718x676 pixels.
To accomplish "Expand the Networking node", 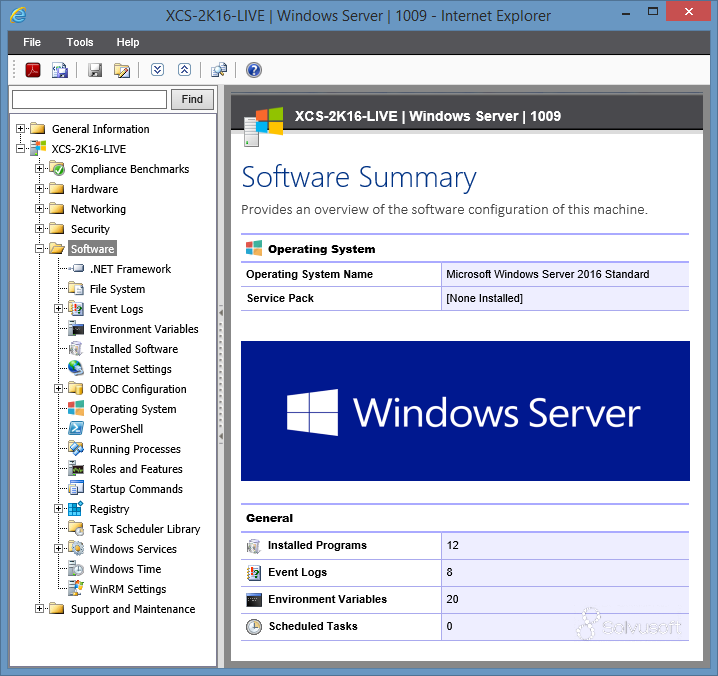I will point(39,208).
